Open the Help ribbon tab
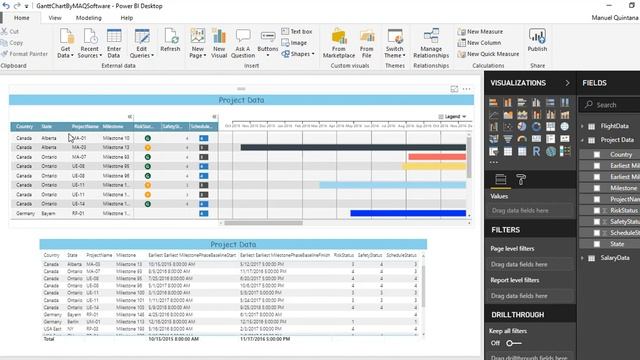 pyautogui.click(x=127, y=18)
